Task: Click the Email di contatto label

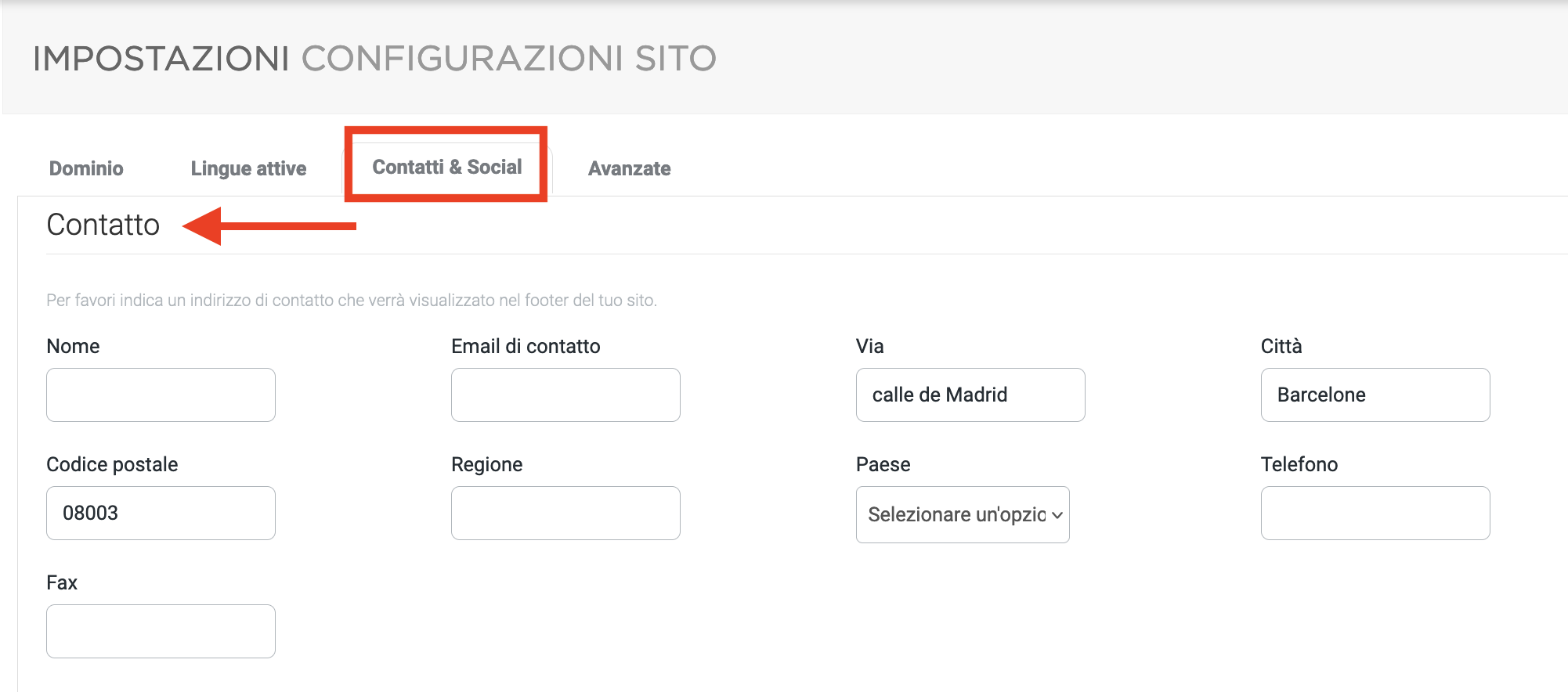Action: click(x=526, y=346)
